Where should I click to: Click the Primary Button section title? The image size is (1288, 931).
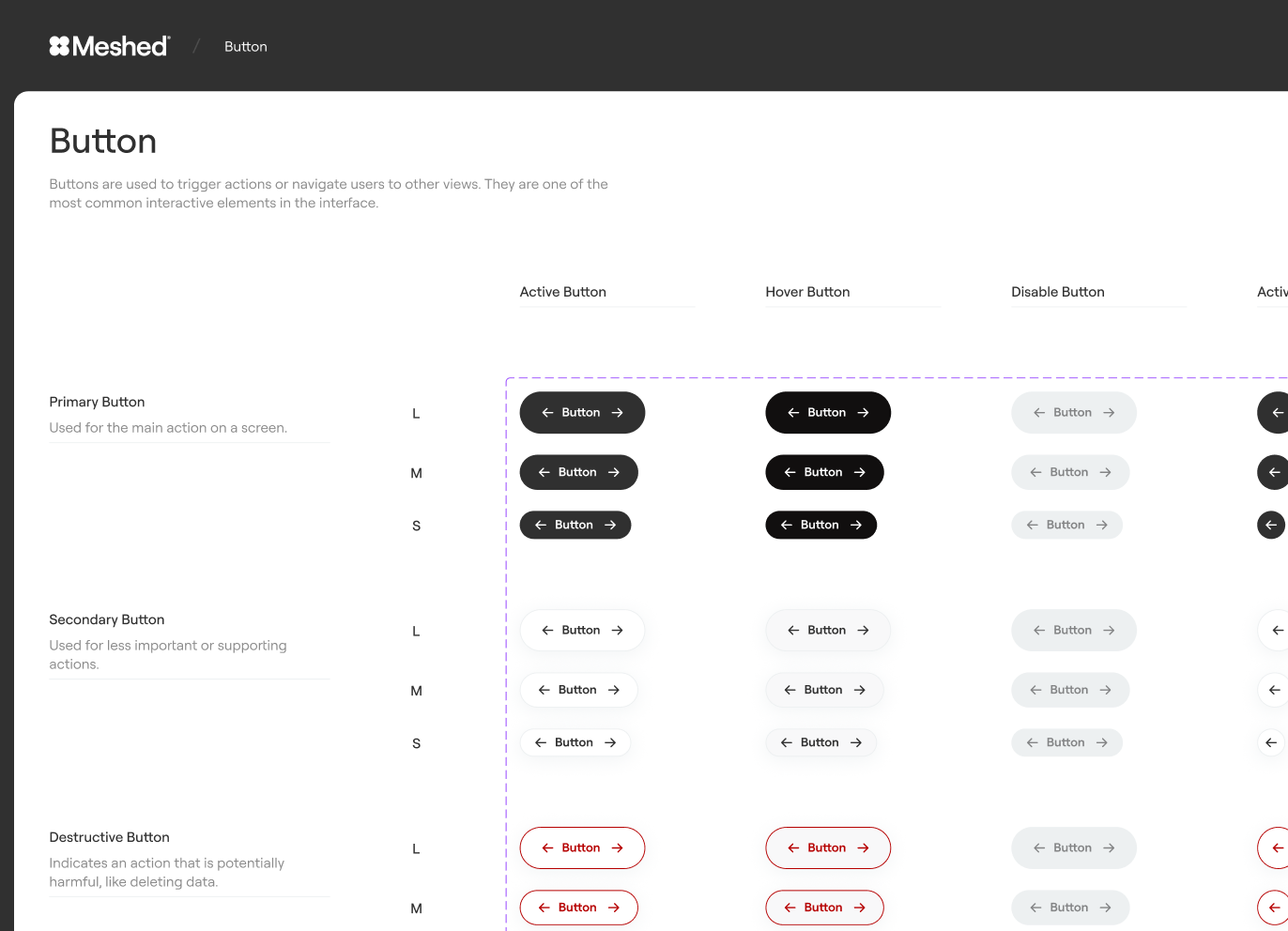click(97, 402)
